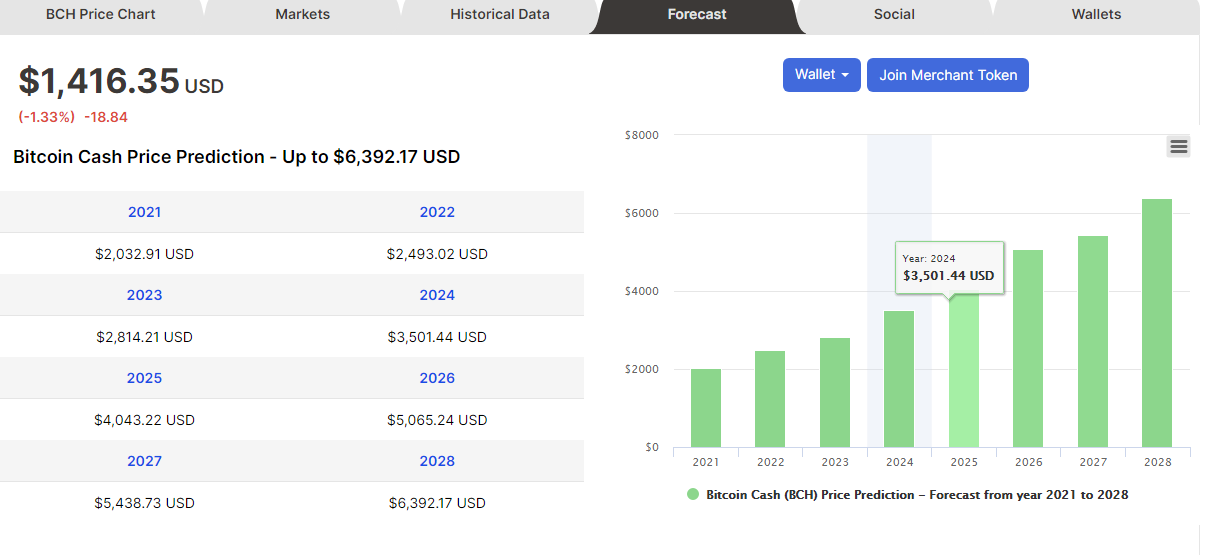Viewport: 1209px width, 555px height.
Task: Toggle the Bitcoin Cash legend marker
Action: 693,494
